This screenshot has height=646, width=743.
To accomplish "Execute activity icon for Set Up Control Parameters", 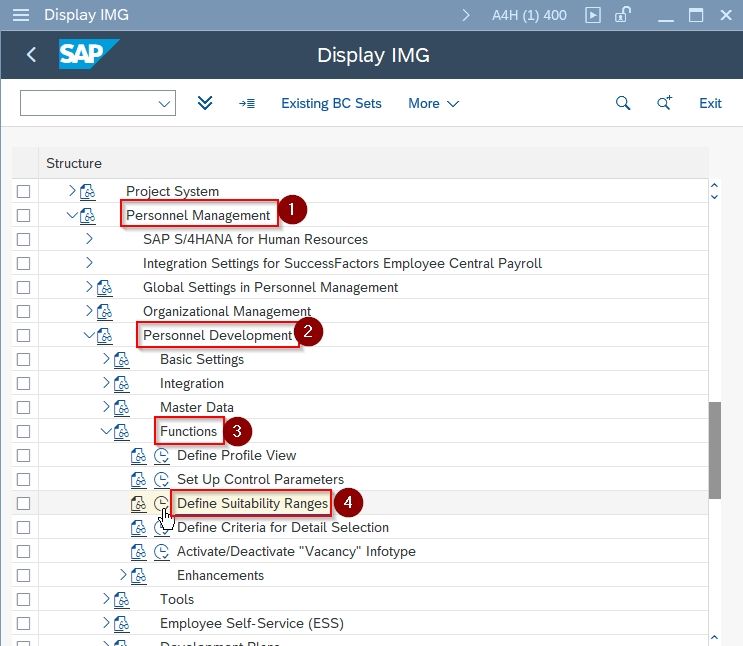I will pos(162,480).
